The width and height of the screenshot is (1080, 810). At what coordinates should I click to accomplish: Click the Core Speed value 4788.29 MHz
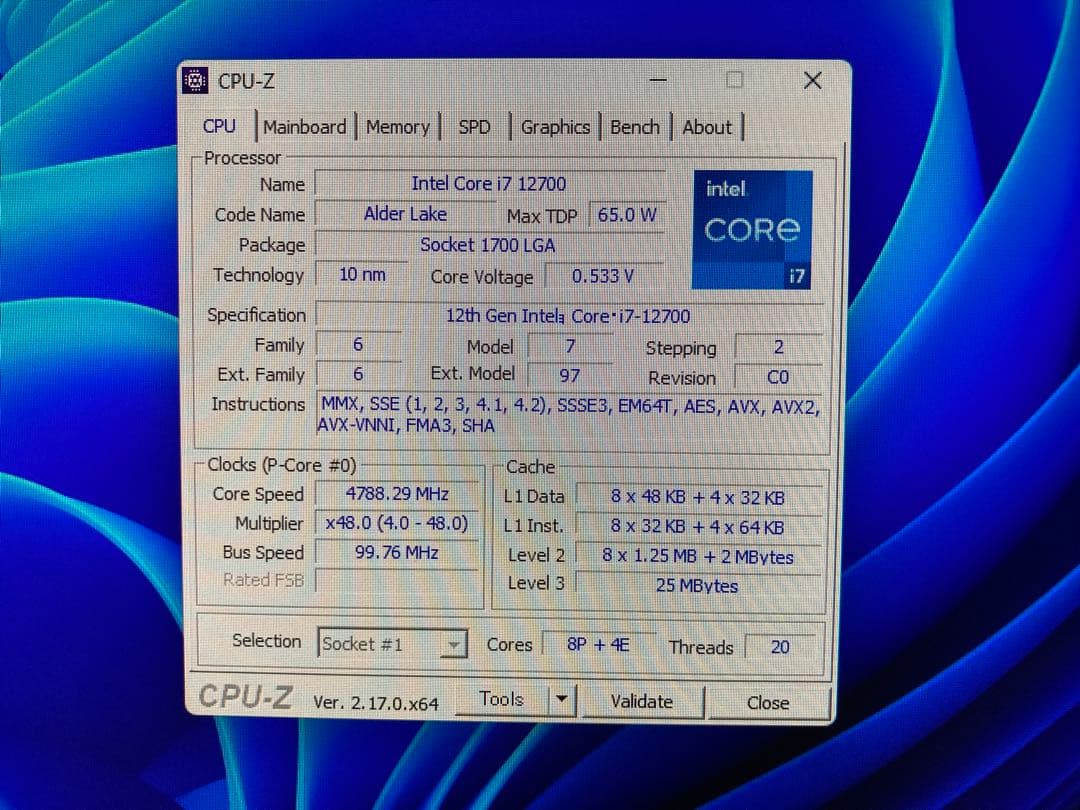coord(397,494)
